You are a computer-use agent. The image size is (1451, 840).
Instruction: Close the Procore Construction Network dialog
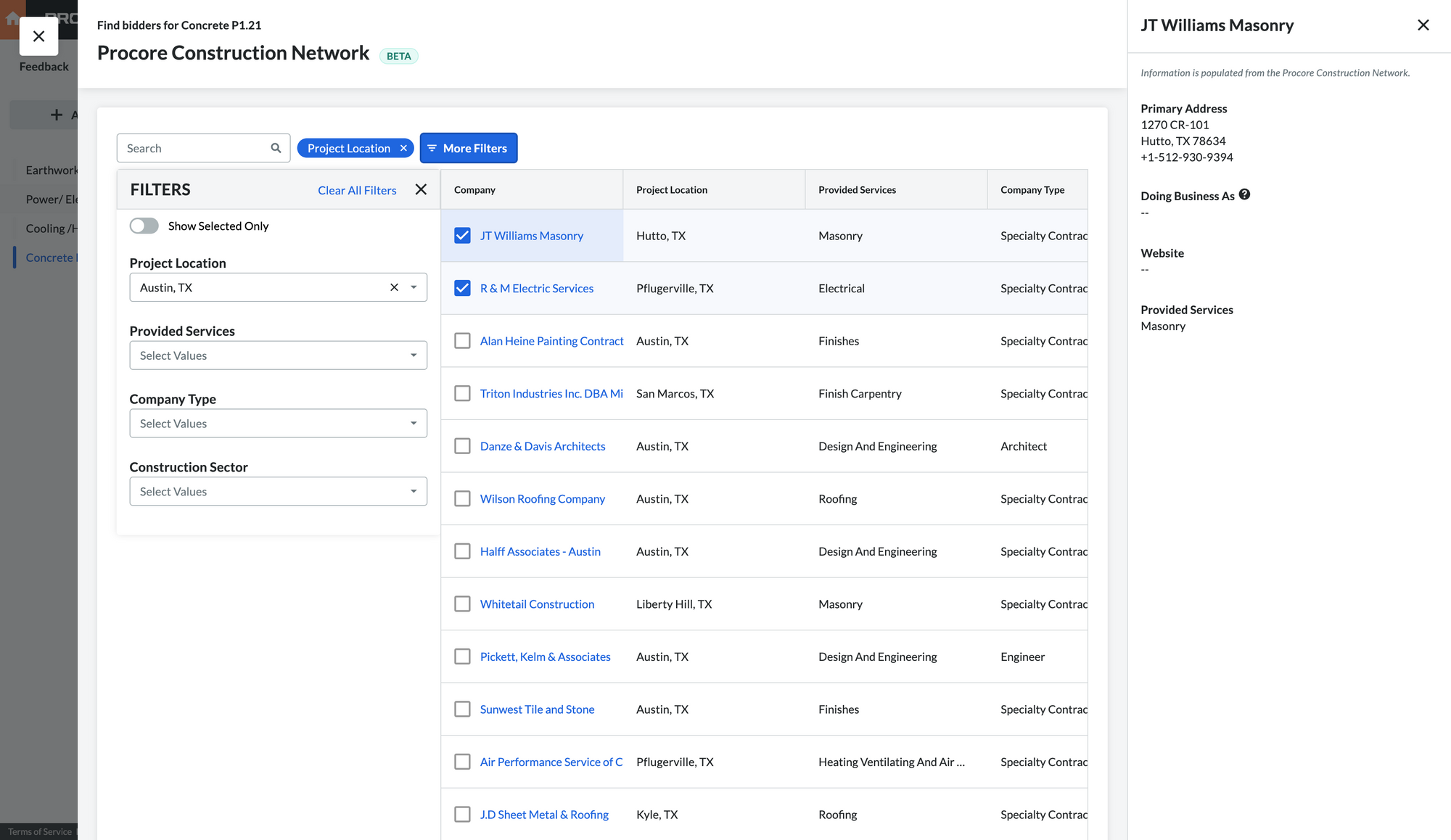click(38, 36)
